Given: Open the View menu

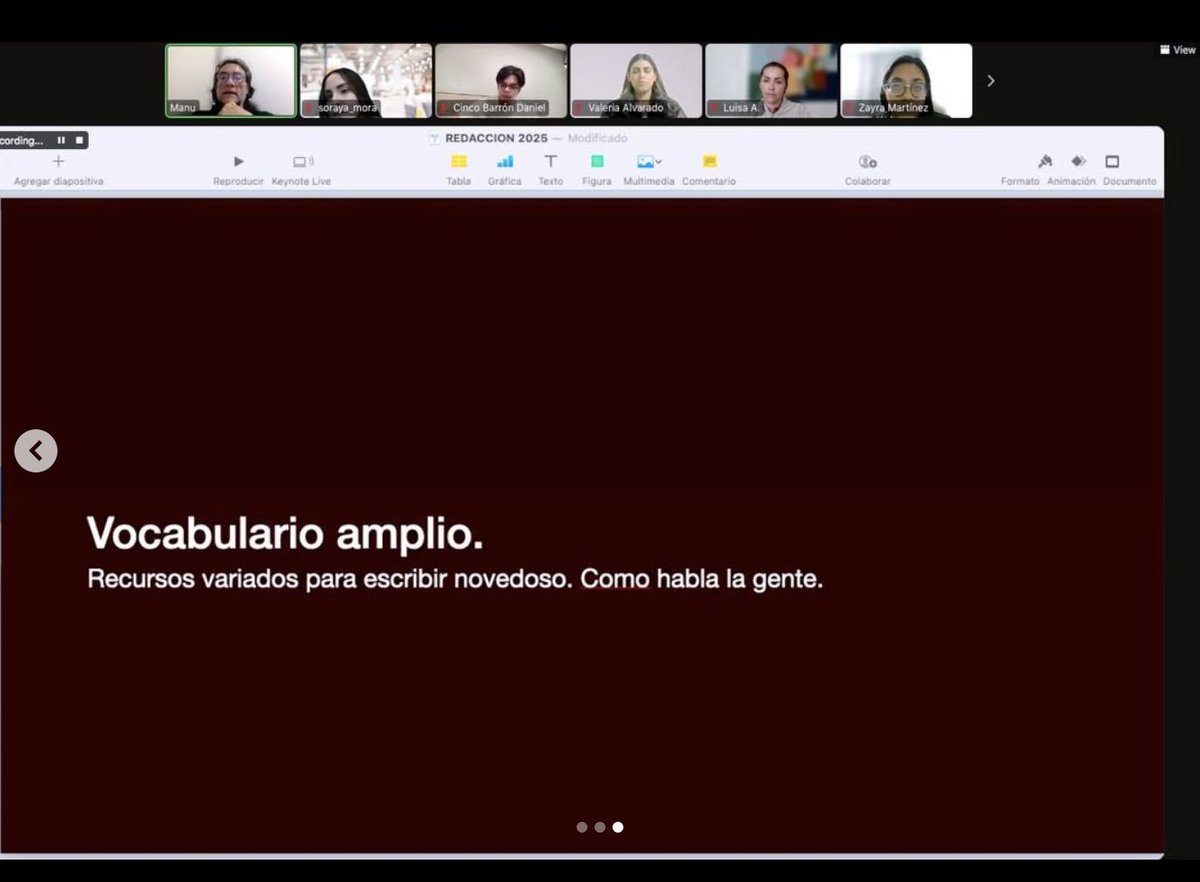Looking at the screenshot, I should click(1177, 50).
